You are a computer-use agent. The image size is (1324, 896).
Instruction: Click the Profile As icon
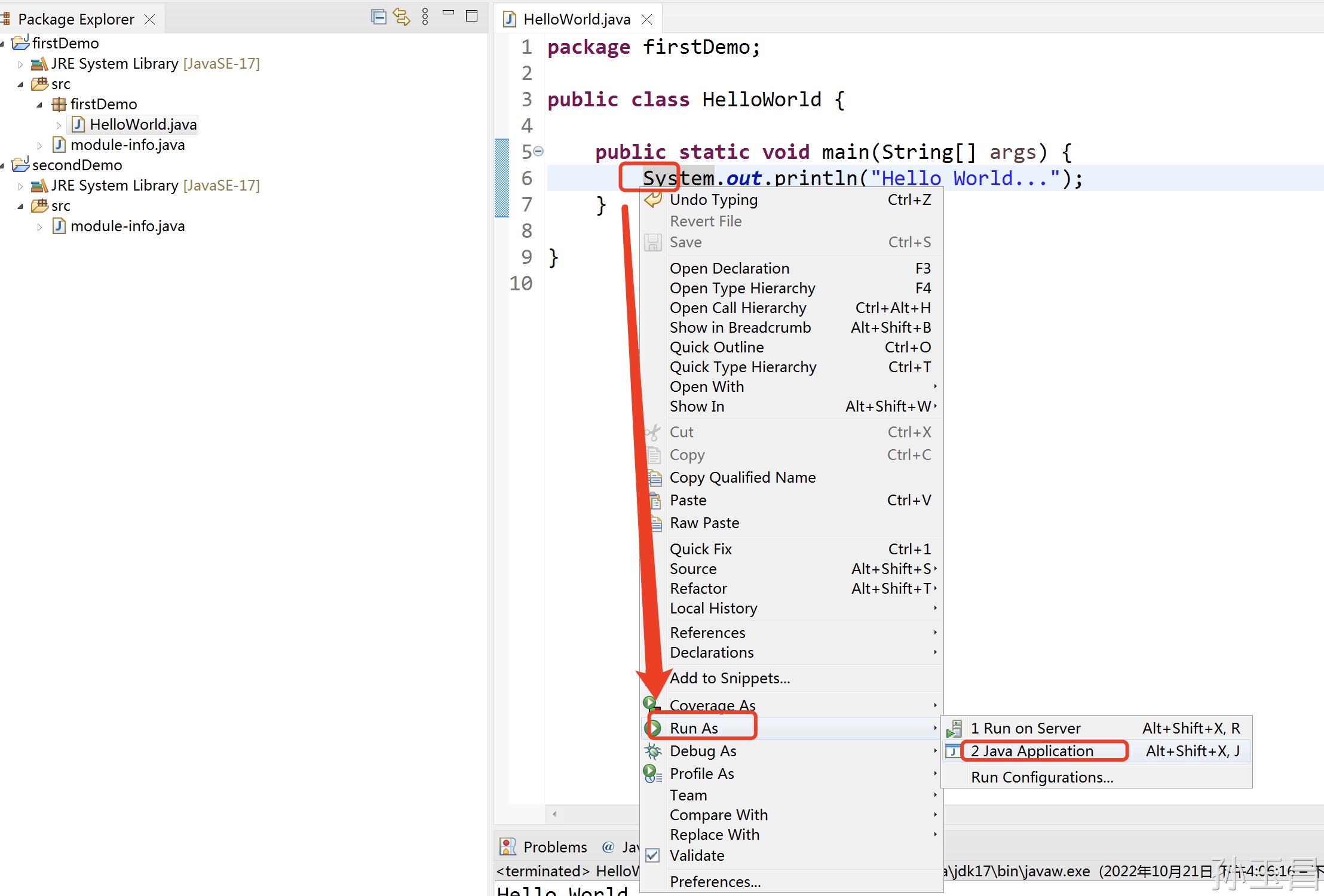652,774
